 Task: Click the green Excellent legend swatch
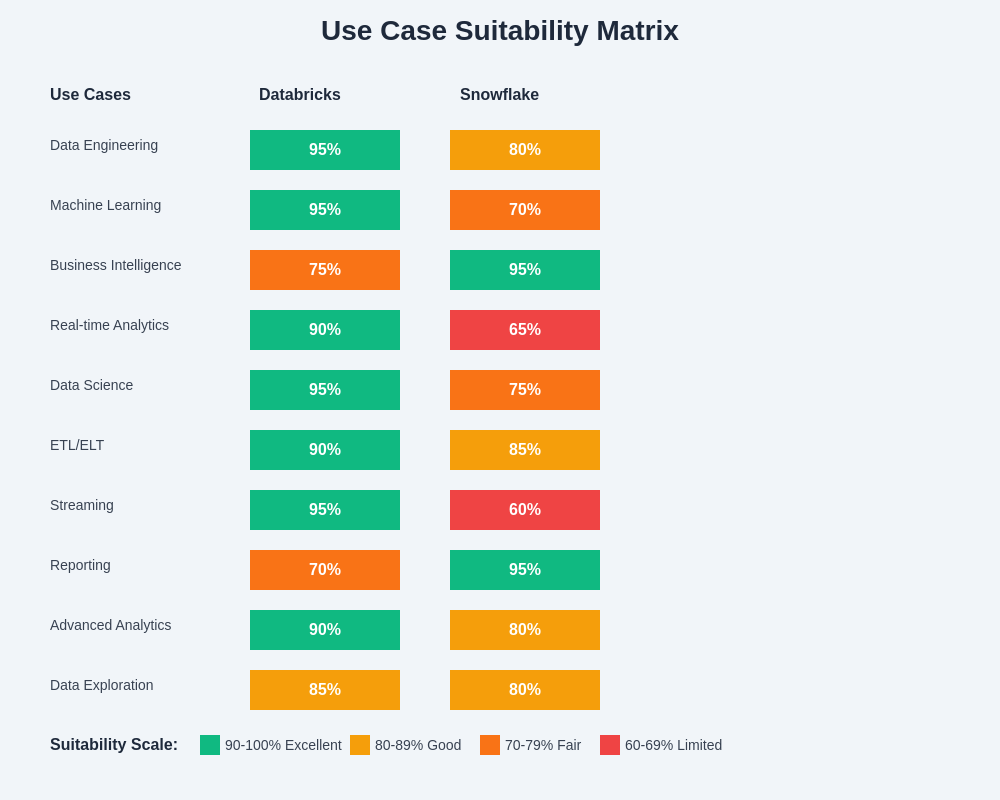point(210,745)
